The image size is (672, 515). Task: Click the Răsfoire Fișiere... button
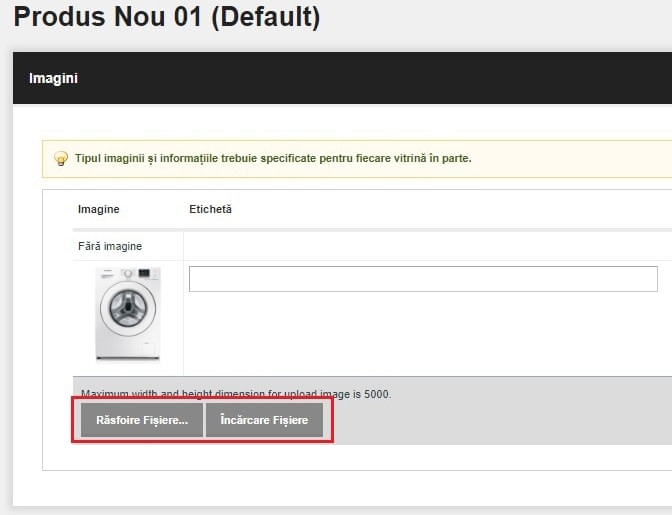[x=142, y=420]
